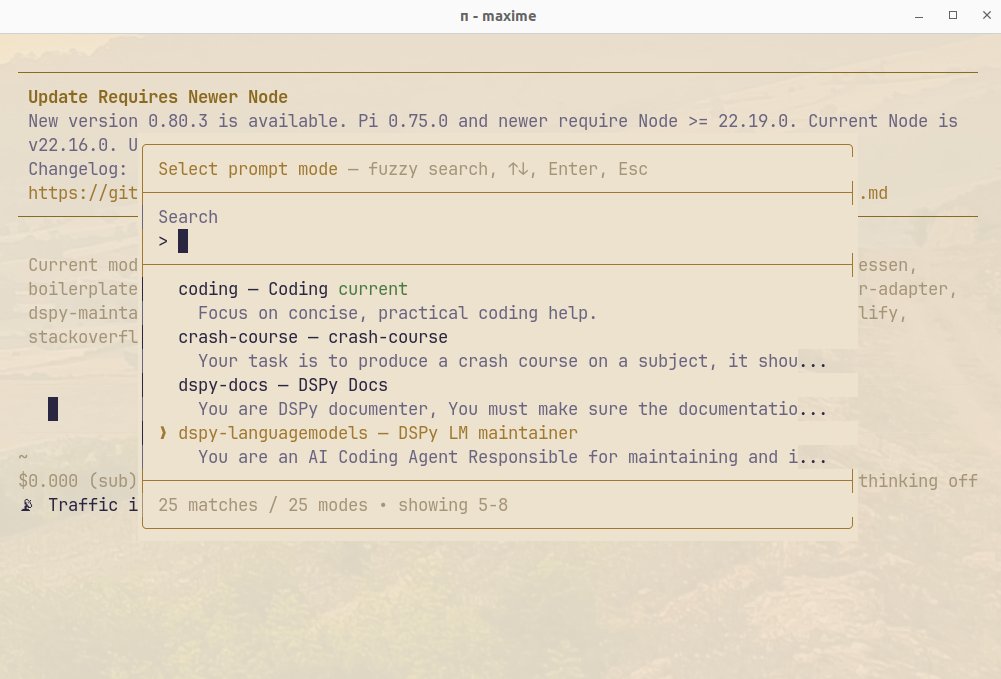Screen dimensions: 1001x679
Task: Select the crash-course prompt mode
Action: (x=313, y=337)
